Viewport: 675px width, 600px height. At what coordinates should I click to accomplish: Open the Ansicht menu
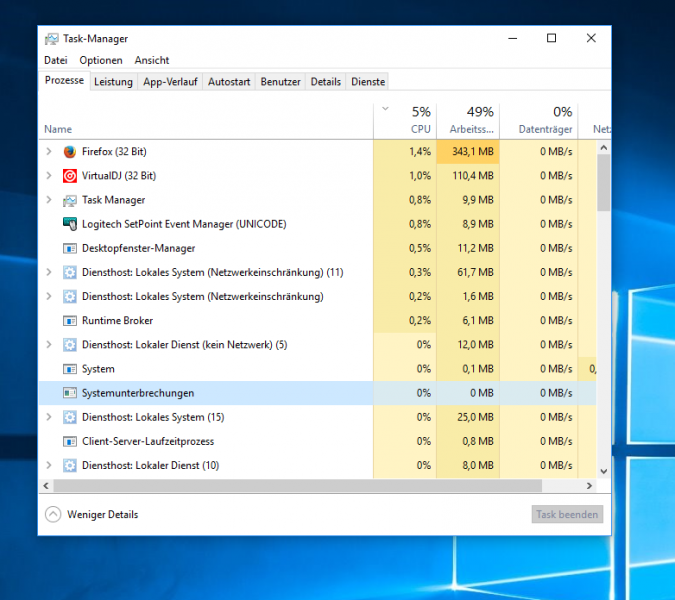pos(152,60)
